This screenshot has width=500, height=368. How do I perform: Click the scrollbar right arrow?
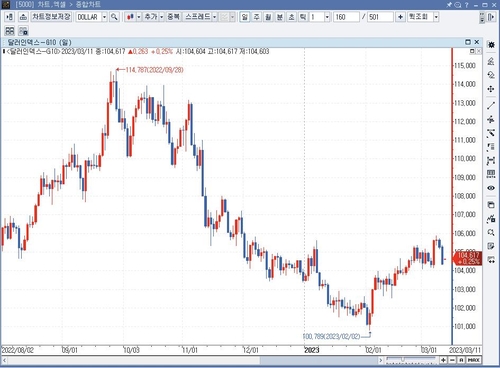click(x=380, y=360)
